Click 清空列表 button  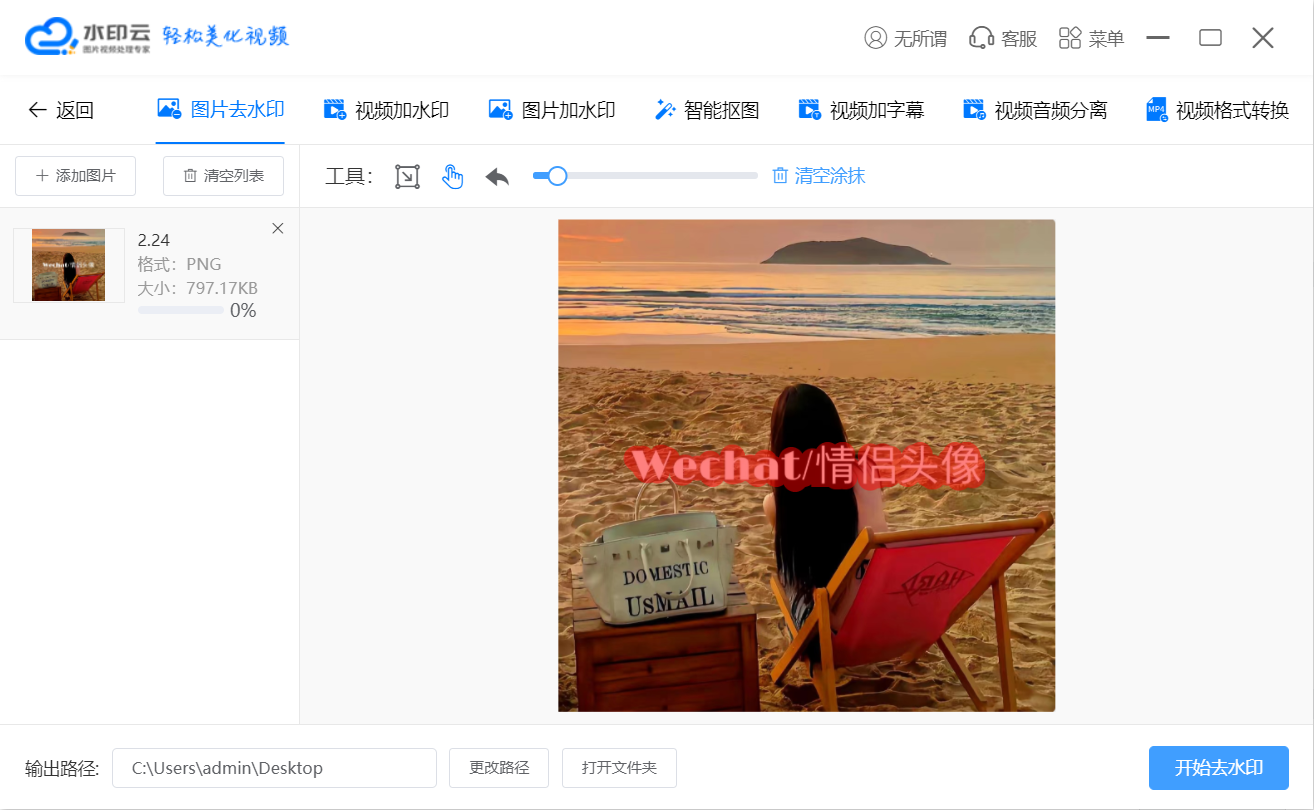click(223, 176)
